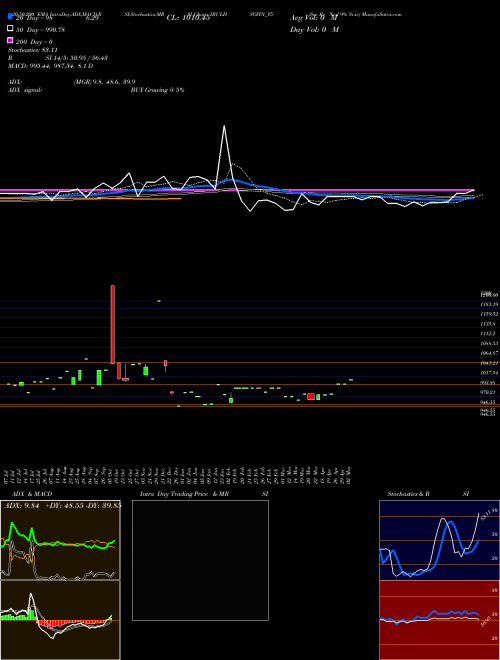Click the 'ADX: 9.84 +DY: 48.55 -DY: 39.85' readout

[62, 506]
